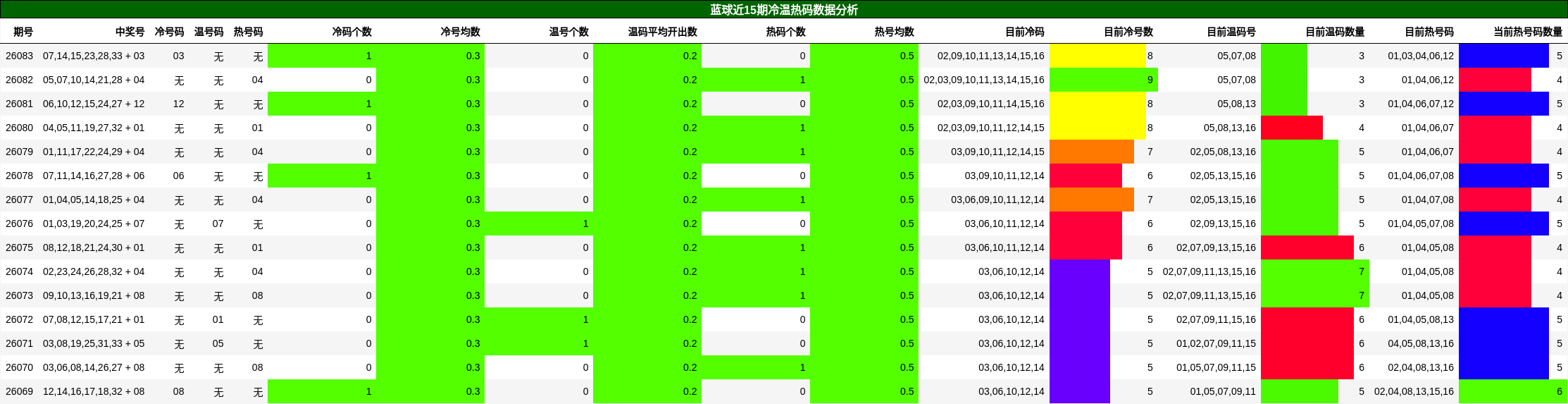Click the red 目前温码数量 bar in row 26080
The width and height of the screenshot is (1568, 404).
pyautogui.click(x=1292, y=128)
